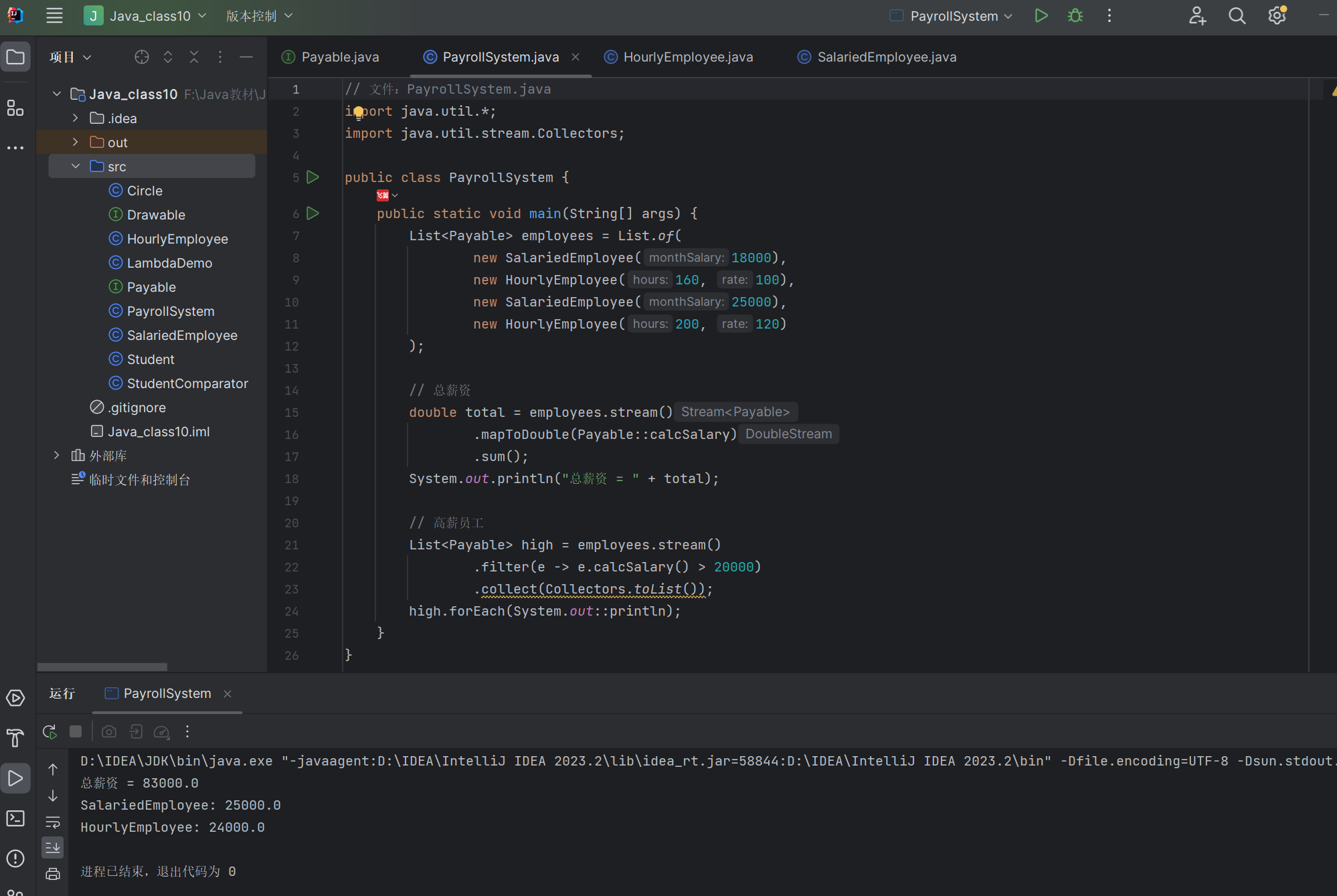Open the Build hammer tool window
Screen dimensions: 1337x896
point(15,738)
